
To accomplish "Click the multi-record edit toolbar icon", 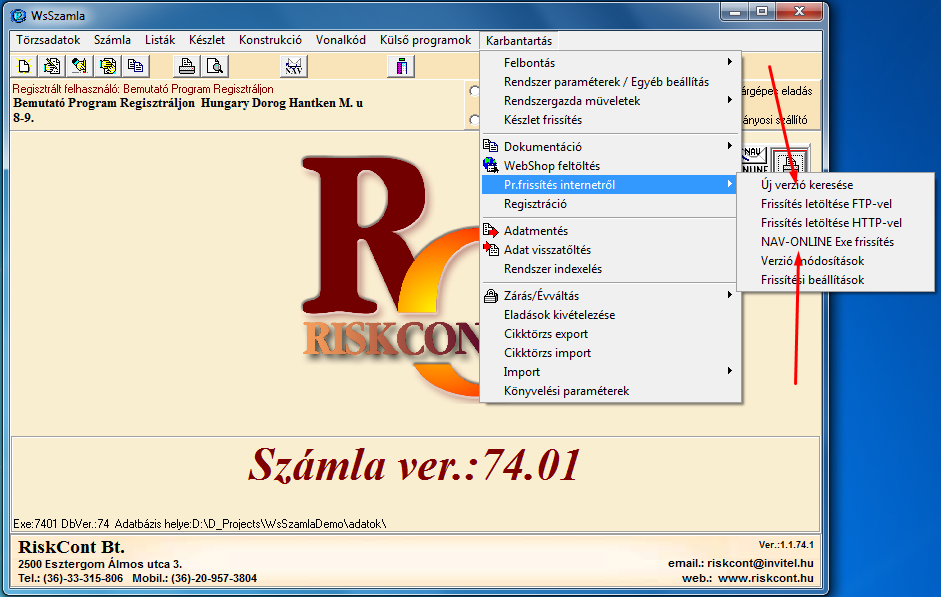I will tap(106, 66).
